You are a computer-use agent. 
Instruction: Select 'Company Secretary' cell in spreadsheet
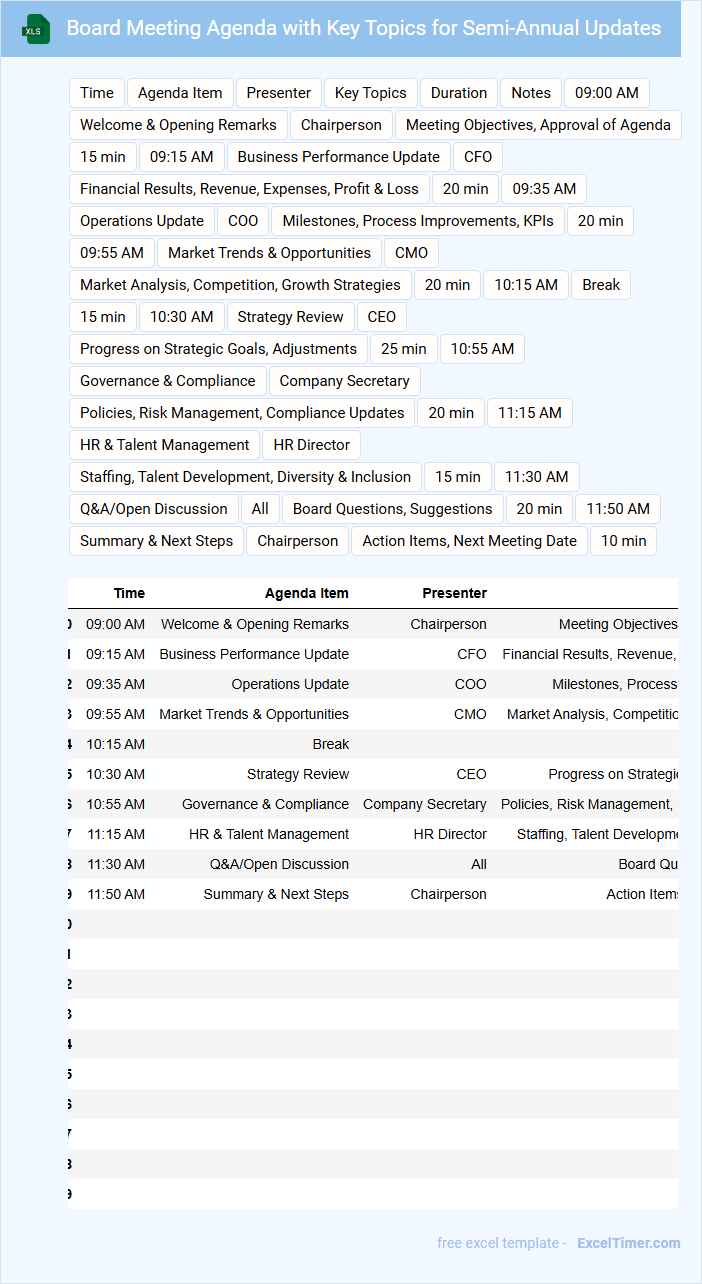pos(425,804)
